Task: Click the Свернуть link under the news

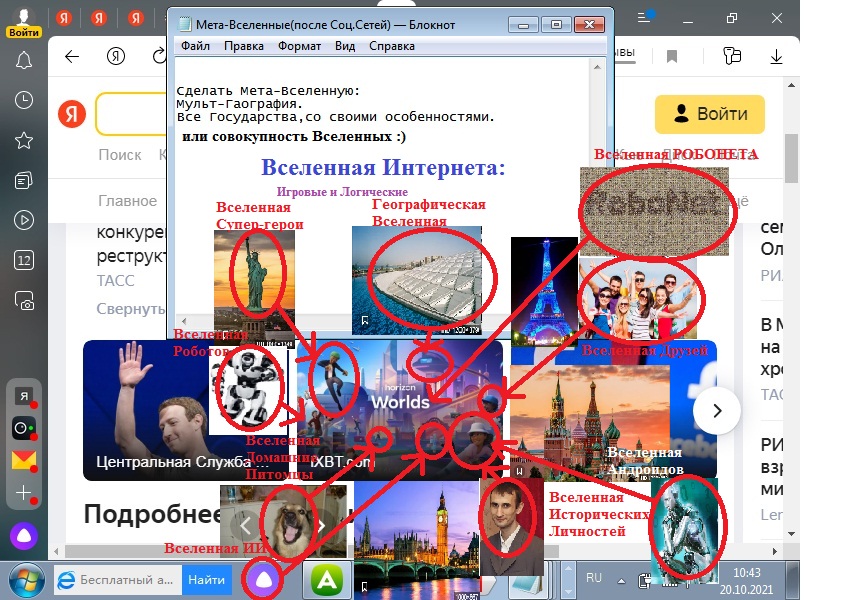Action: click(x=131, y=308)
